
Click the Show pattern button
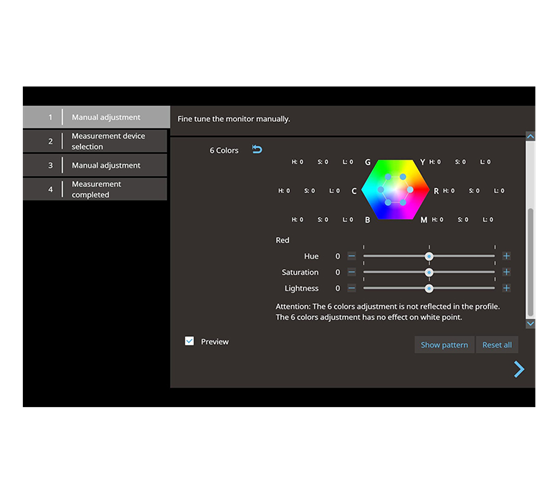444,345
